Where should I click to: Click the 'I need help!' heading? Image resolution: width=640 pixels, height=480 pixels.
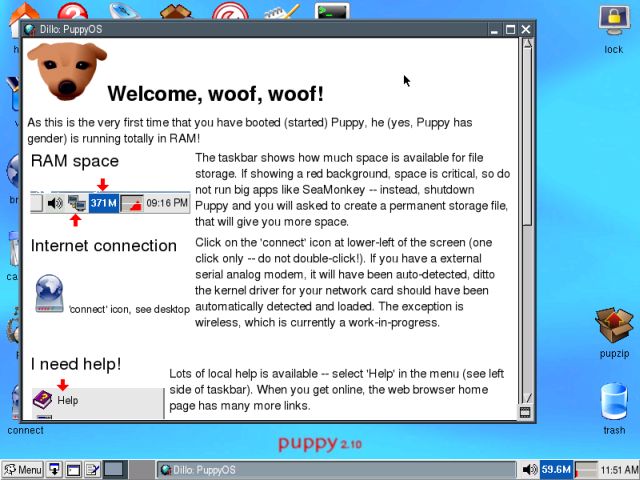(x=76, y=364)
